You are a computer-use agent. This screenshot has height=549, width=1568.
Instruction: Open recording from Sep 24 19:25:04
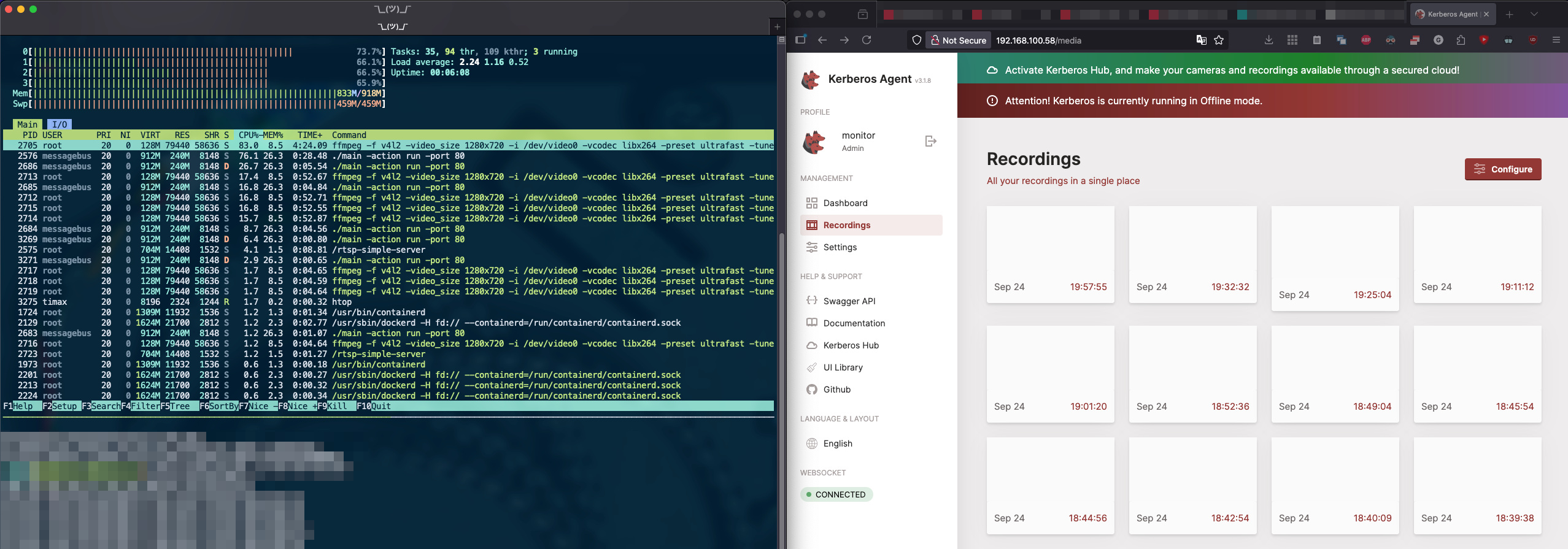coord(1335,258)
